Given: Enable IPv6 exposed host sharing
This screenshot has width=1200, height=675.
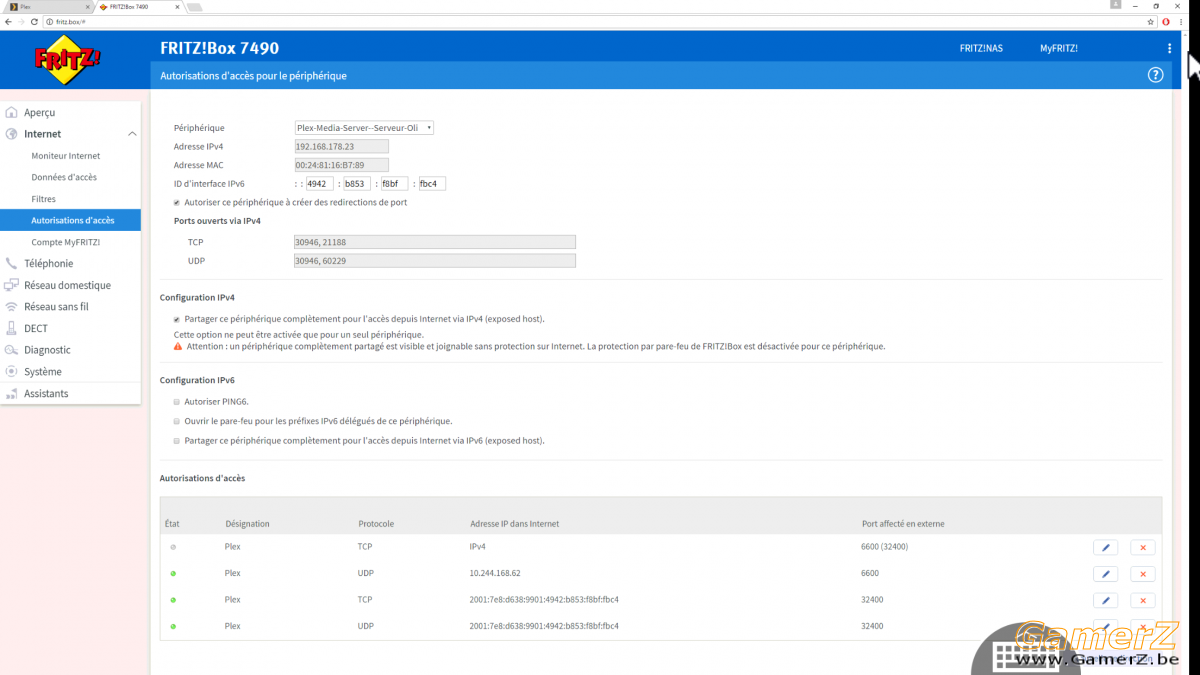Looking at the screenshot, I should click(x=177, y=440).
